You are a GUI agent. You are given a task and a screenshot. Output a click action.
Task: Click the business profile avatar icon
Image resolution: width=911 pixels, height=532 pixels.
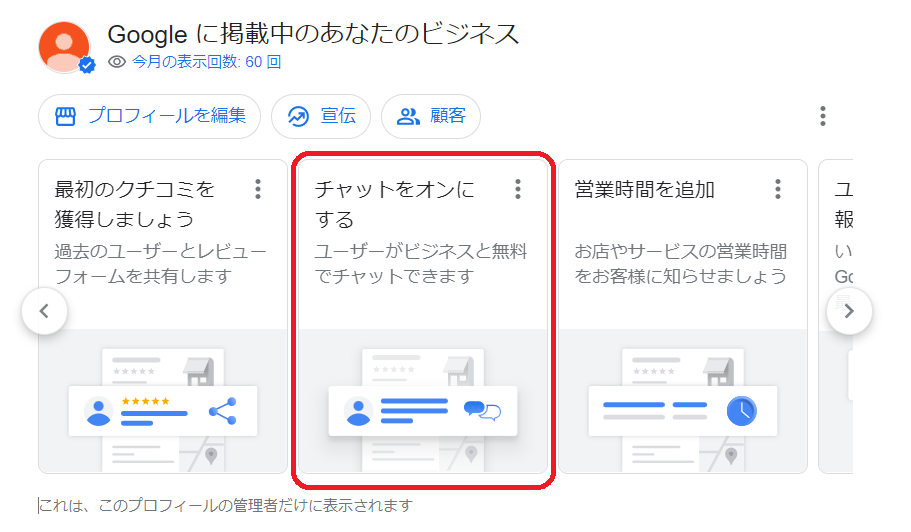point(65,46)
